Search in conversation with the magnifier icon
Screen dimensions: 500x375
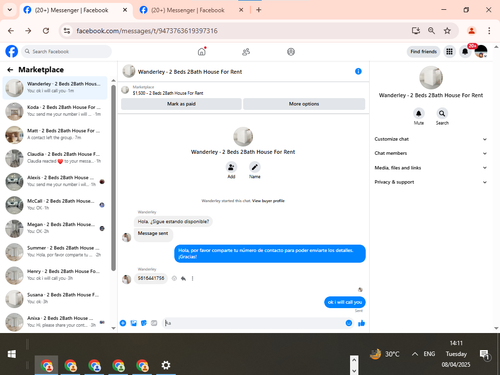[x=442, y=113]
